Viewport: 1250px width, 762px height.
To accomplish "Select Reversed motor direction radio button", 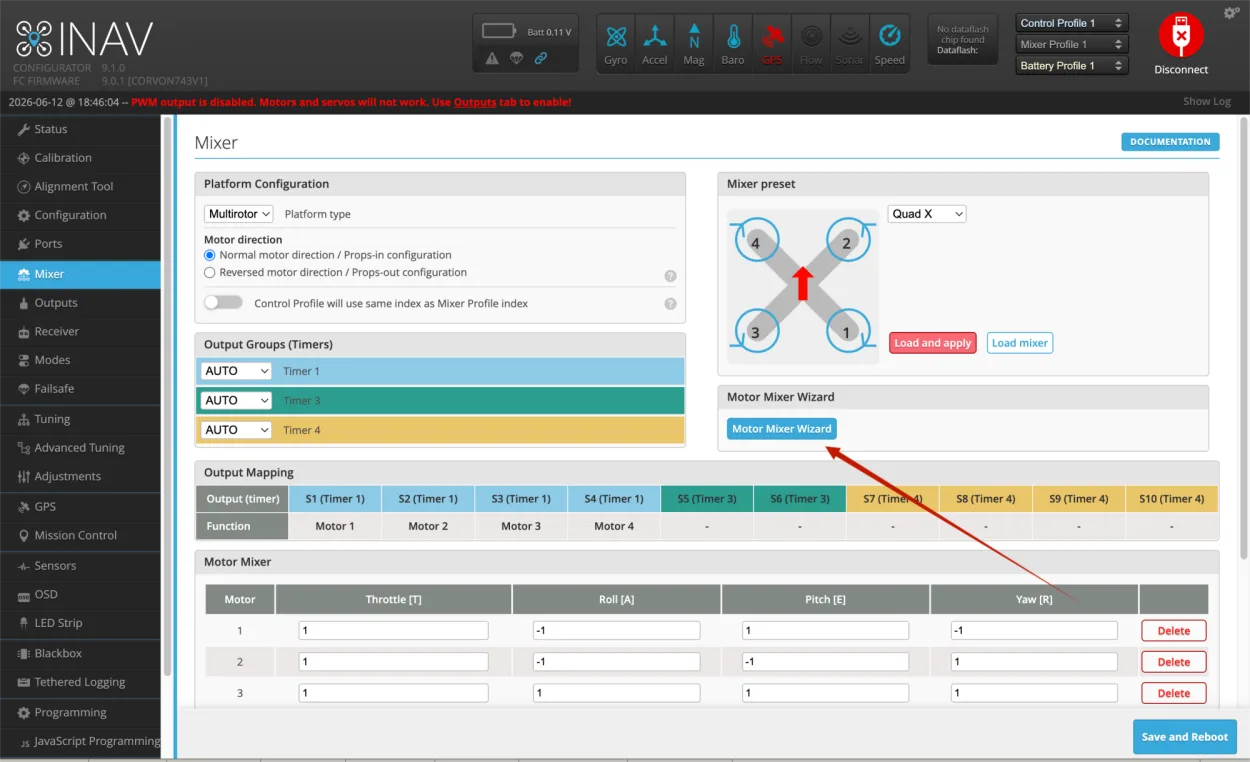I will tap(210, 272).
